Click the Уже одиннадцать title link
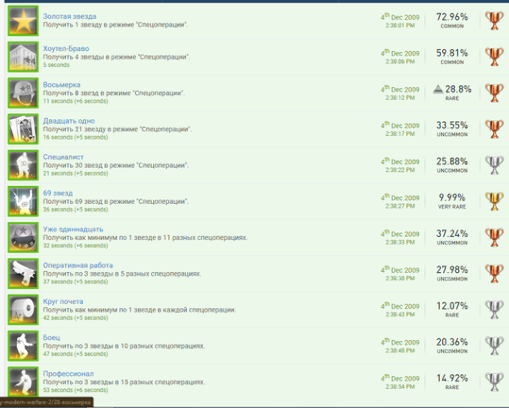 click(73, 229)
